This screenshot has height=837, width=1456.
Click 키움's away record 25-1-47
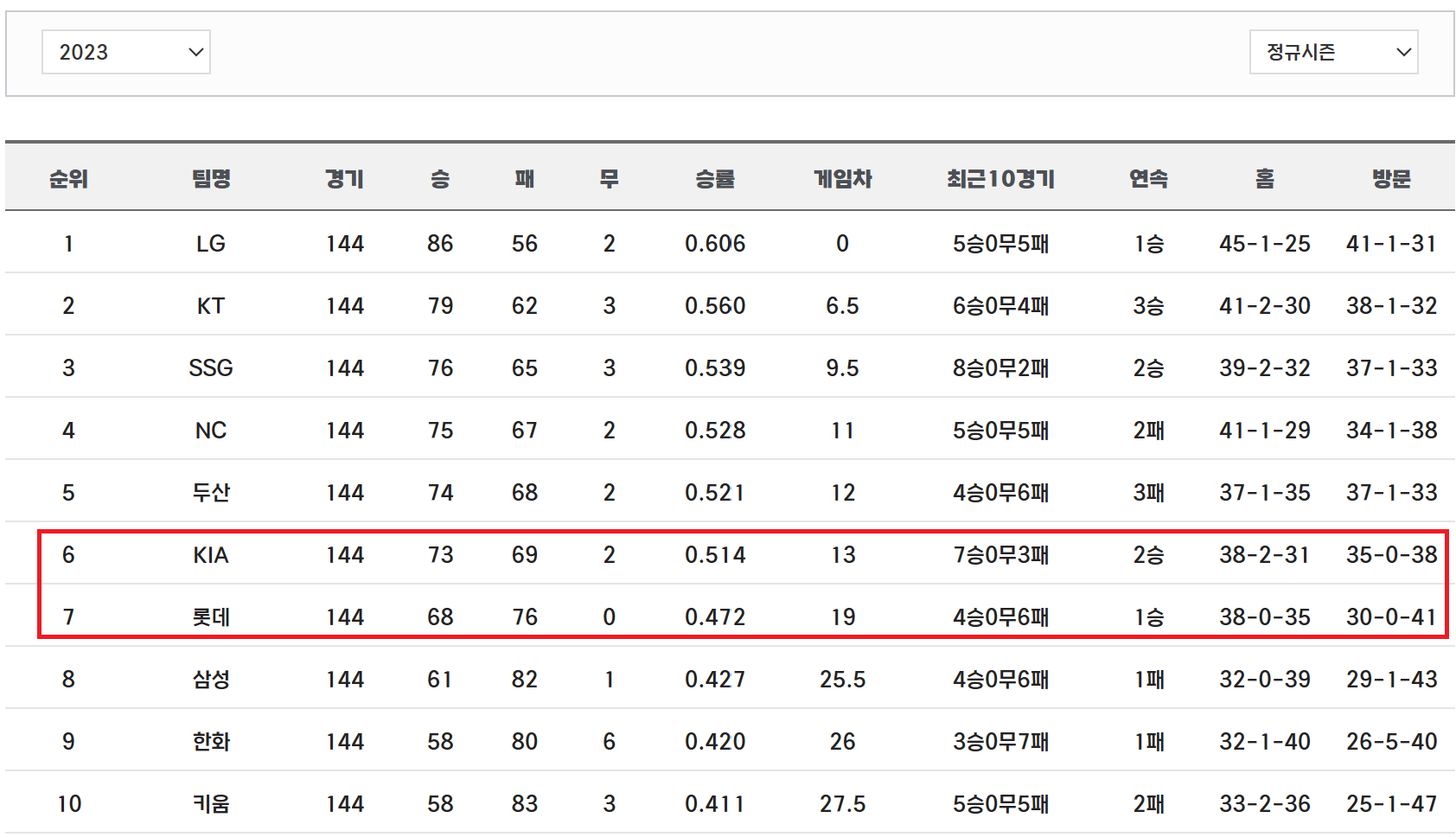[x=1392, y=804]
